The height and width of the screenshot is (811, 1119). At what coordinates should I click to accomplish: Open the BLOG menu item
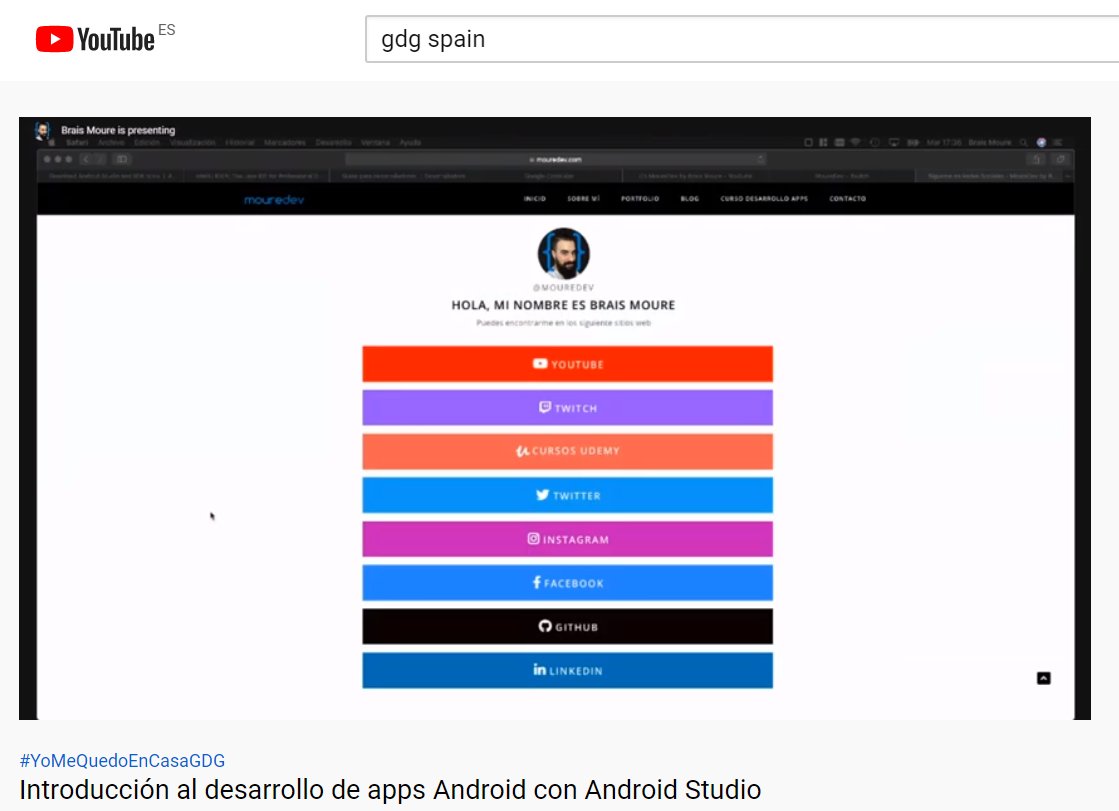(x=689, y=198)
